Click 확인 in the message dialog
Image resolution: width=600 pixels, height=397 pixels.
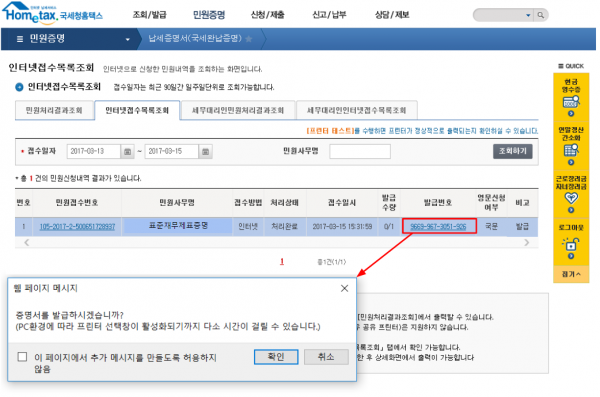(x=276, y=357)
